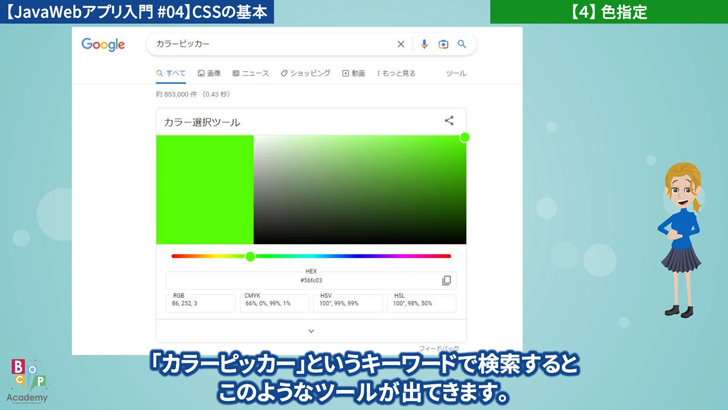Open the ショッピング (Shopping) tab
Image resolution: width=728 pixels, height=410 pixels.
[305, 73]
